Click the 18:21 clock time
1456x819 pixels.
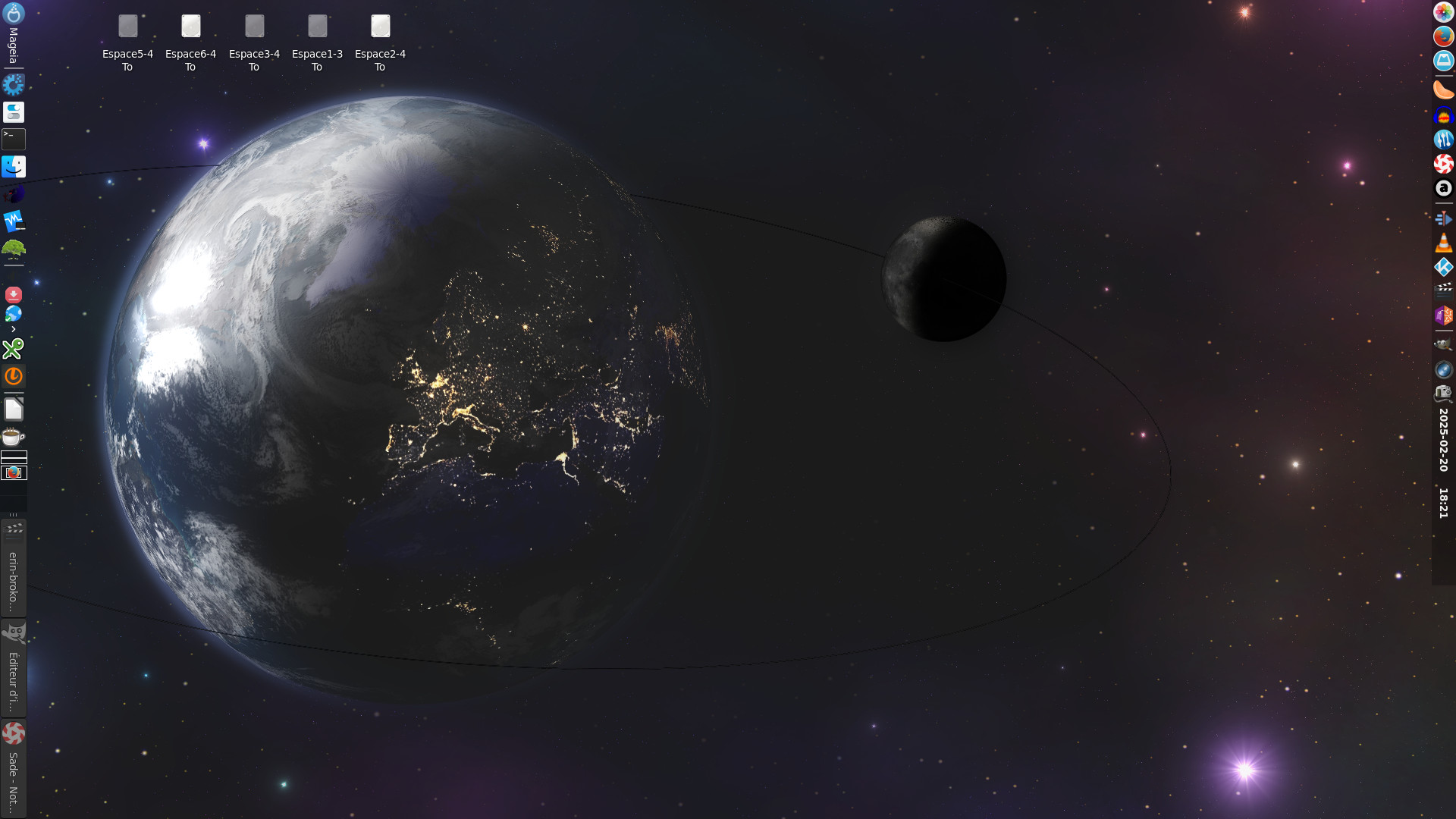click(1443, 504)
